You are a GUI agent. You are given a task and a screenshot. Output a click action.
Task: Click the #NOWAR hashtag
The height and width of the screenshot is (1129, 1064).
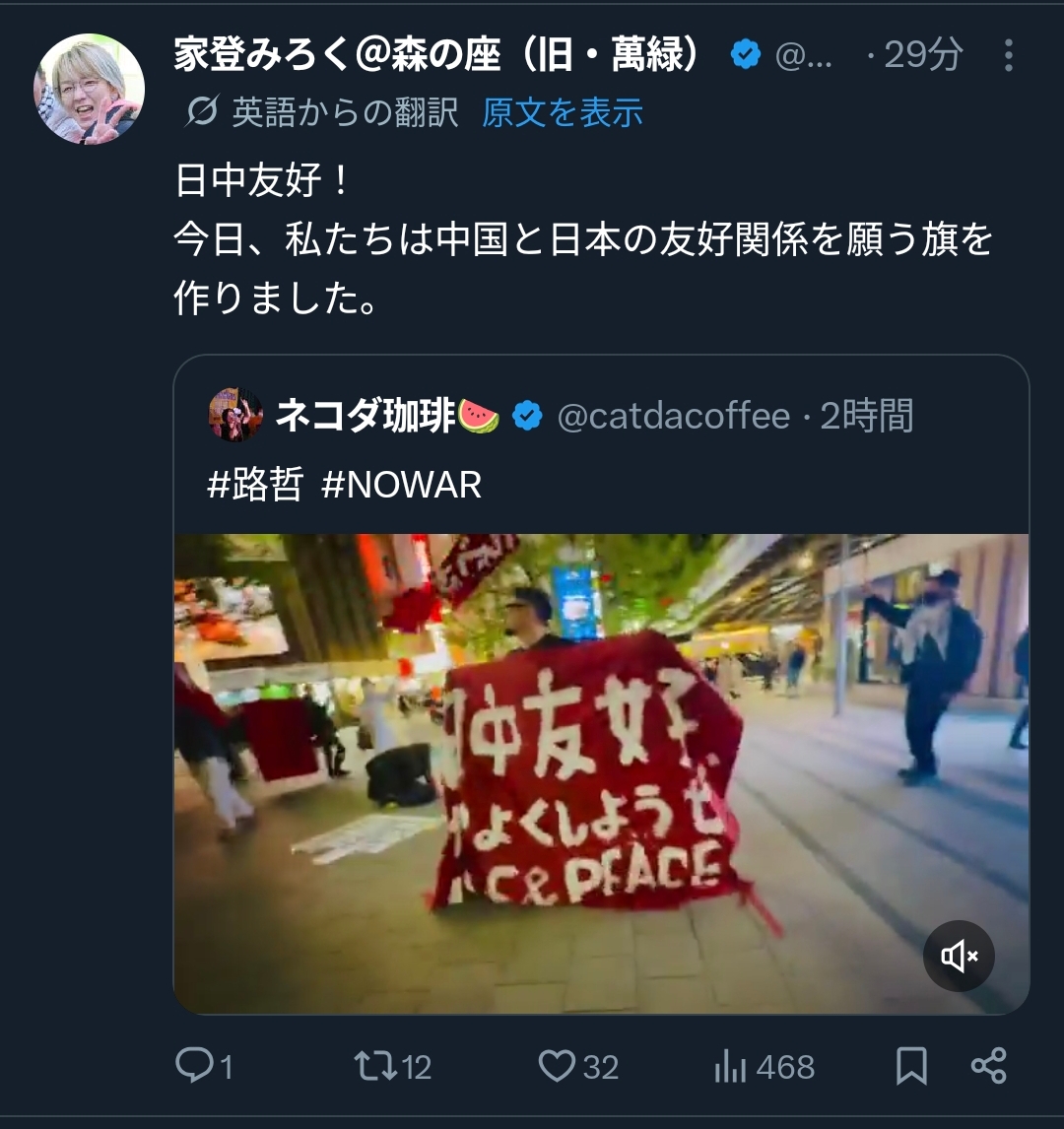(x=402, y=485)
